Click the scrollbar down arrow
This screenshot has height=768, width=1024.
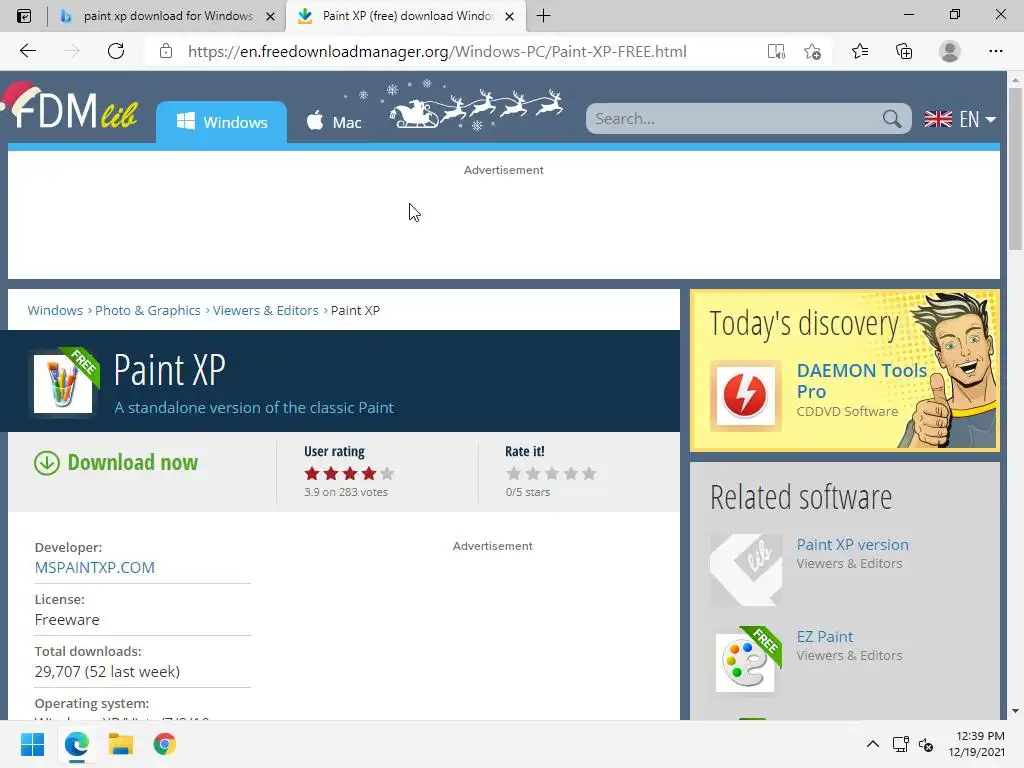(x=1015, y=711)
